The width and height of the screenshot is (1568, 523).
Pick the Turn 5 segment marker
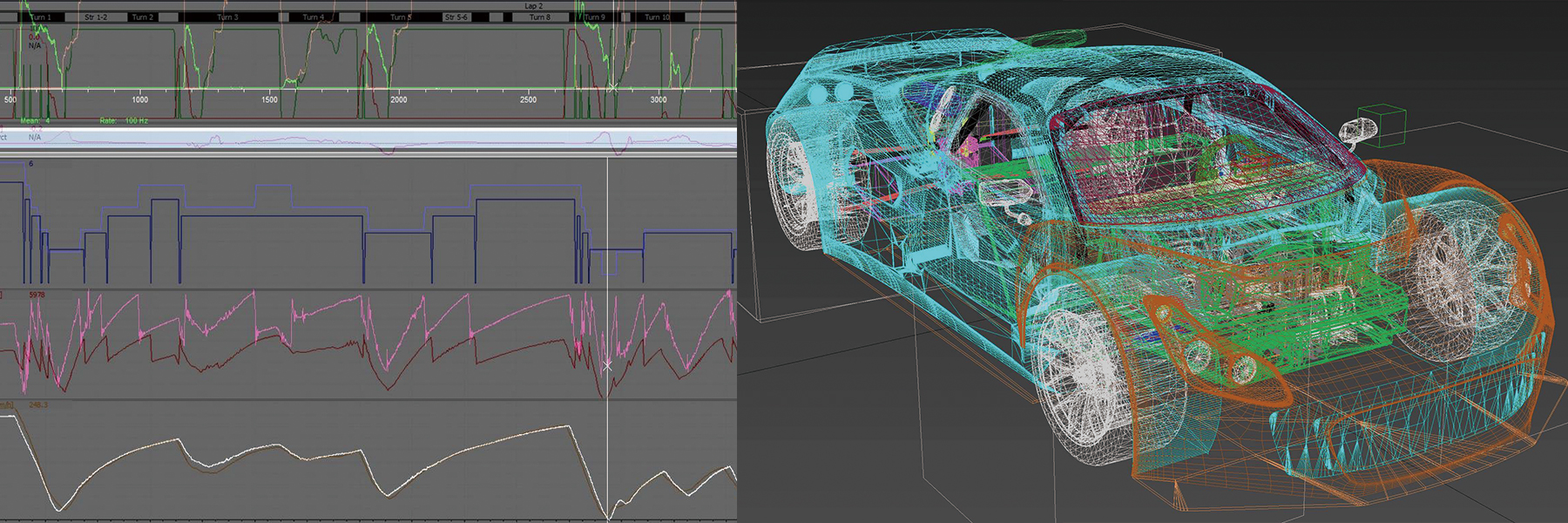tap(400, 17)
